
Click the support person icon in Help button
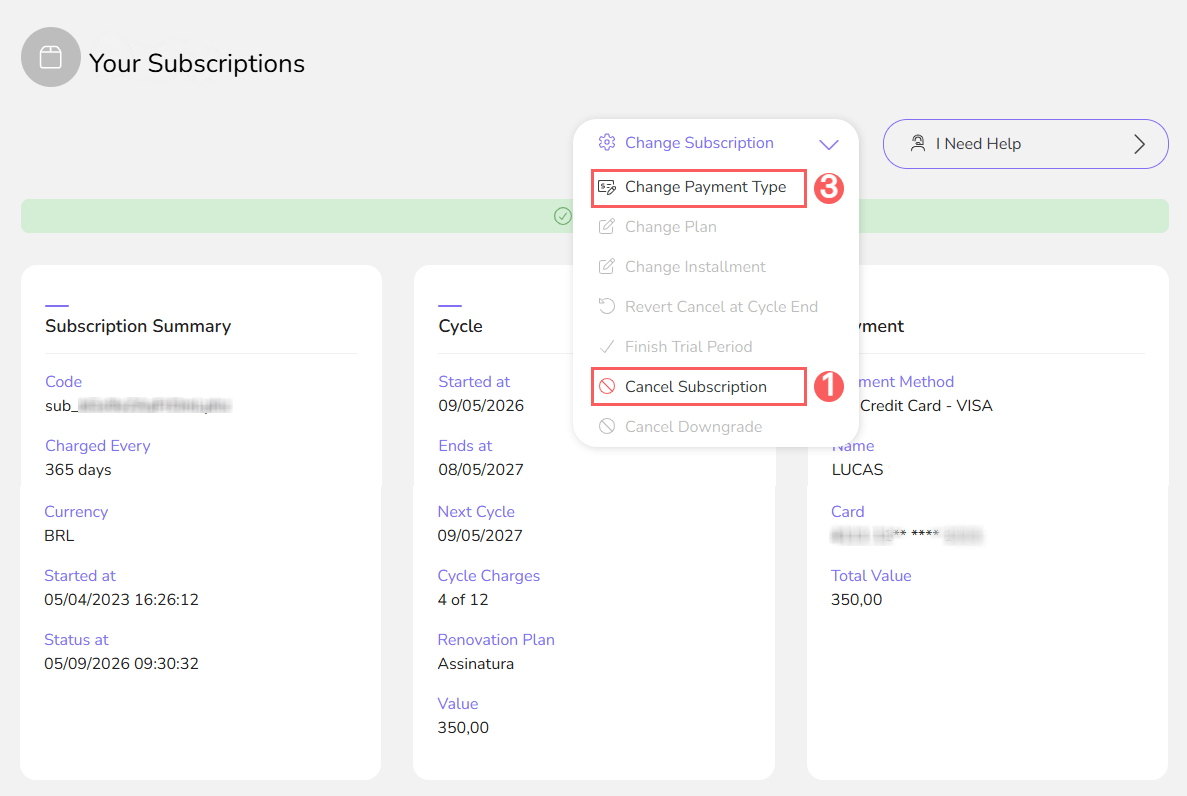[x=918, y=143]
